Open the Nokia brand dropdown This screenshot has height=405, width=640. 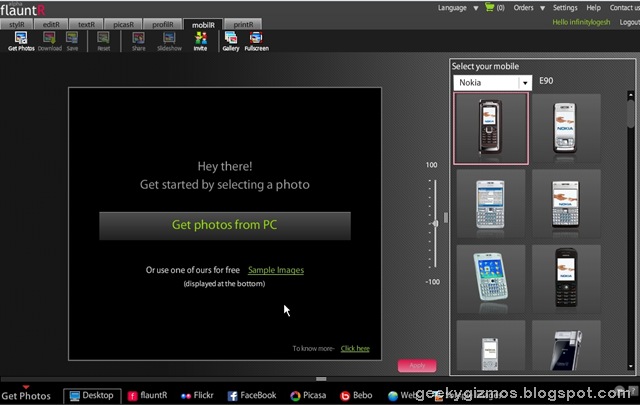click(x=493, y=82)
